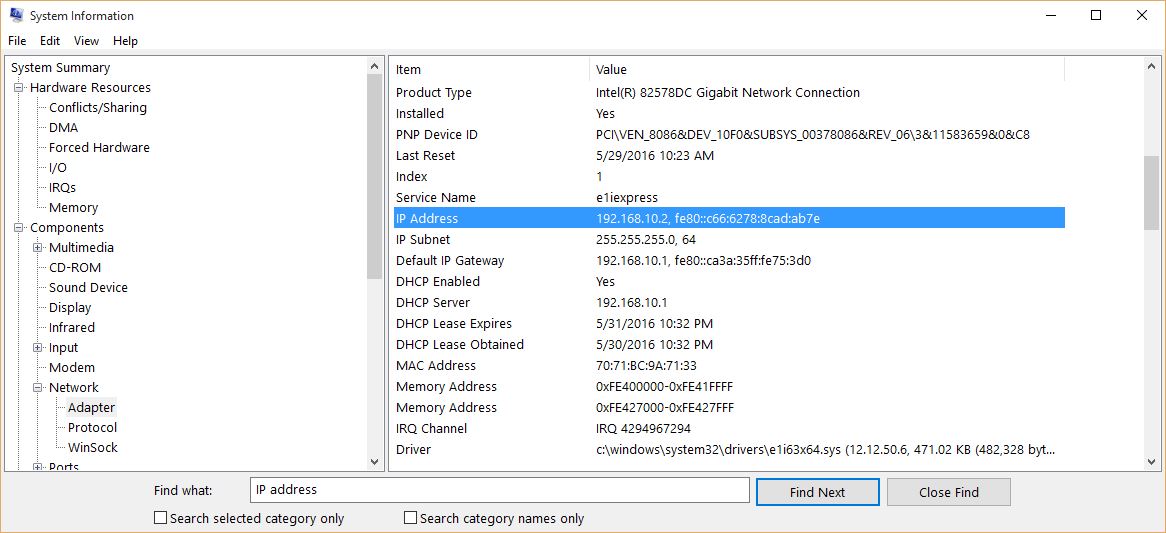Maximize the System Information window

pos(1096,16)
